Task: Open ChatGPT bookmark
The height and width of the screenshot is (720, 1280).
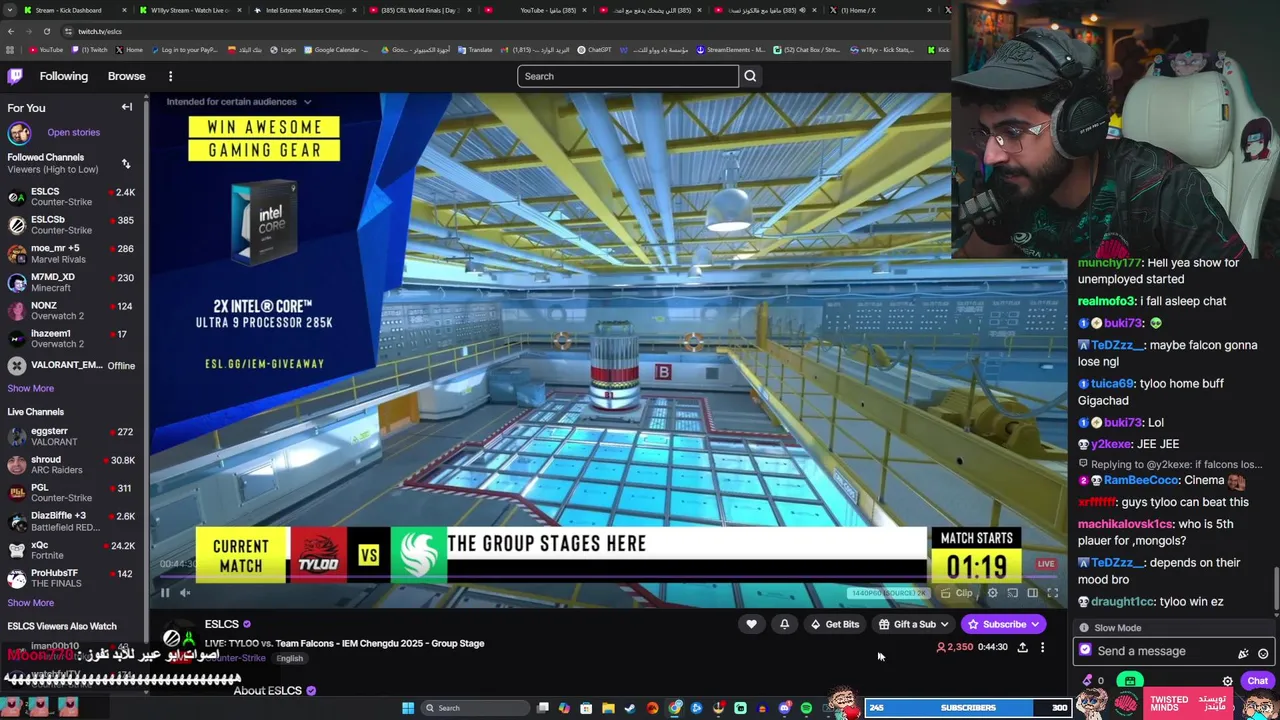Action: tap(593, 50)
